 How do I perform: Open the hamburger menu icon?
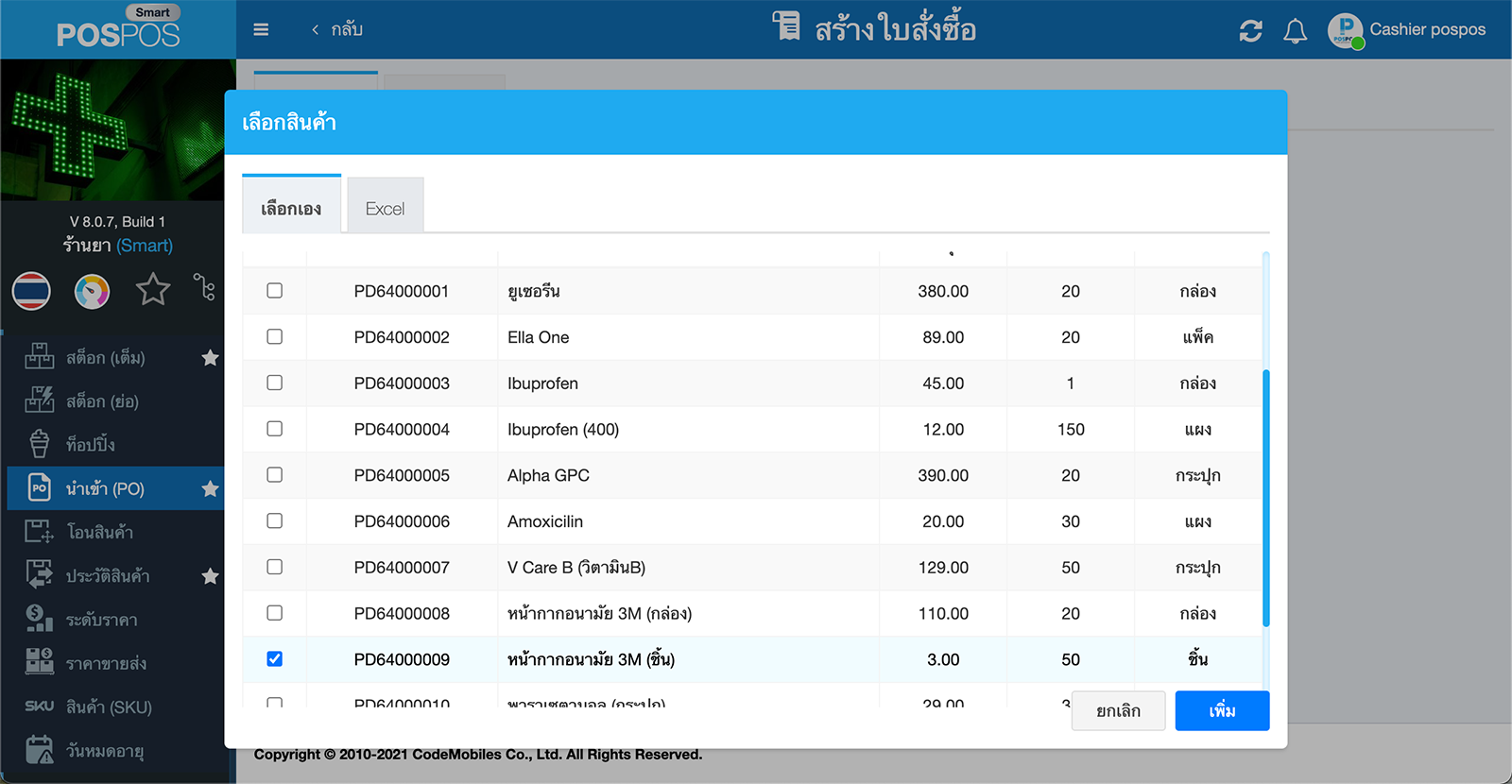pos(261,30)
